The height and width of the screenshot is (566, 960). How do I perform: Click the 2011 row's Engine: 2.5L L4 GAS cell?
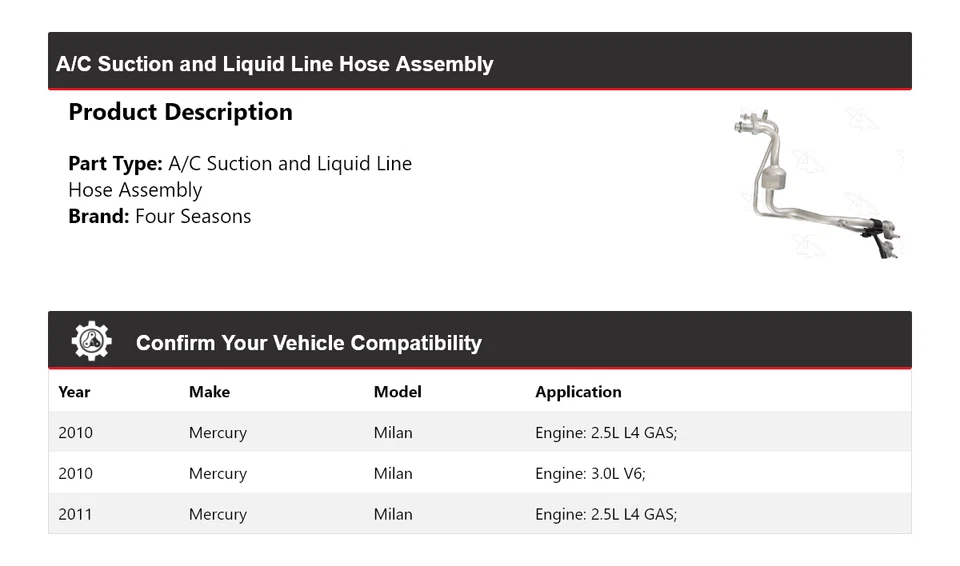(x=606, y=515)
